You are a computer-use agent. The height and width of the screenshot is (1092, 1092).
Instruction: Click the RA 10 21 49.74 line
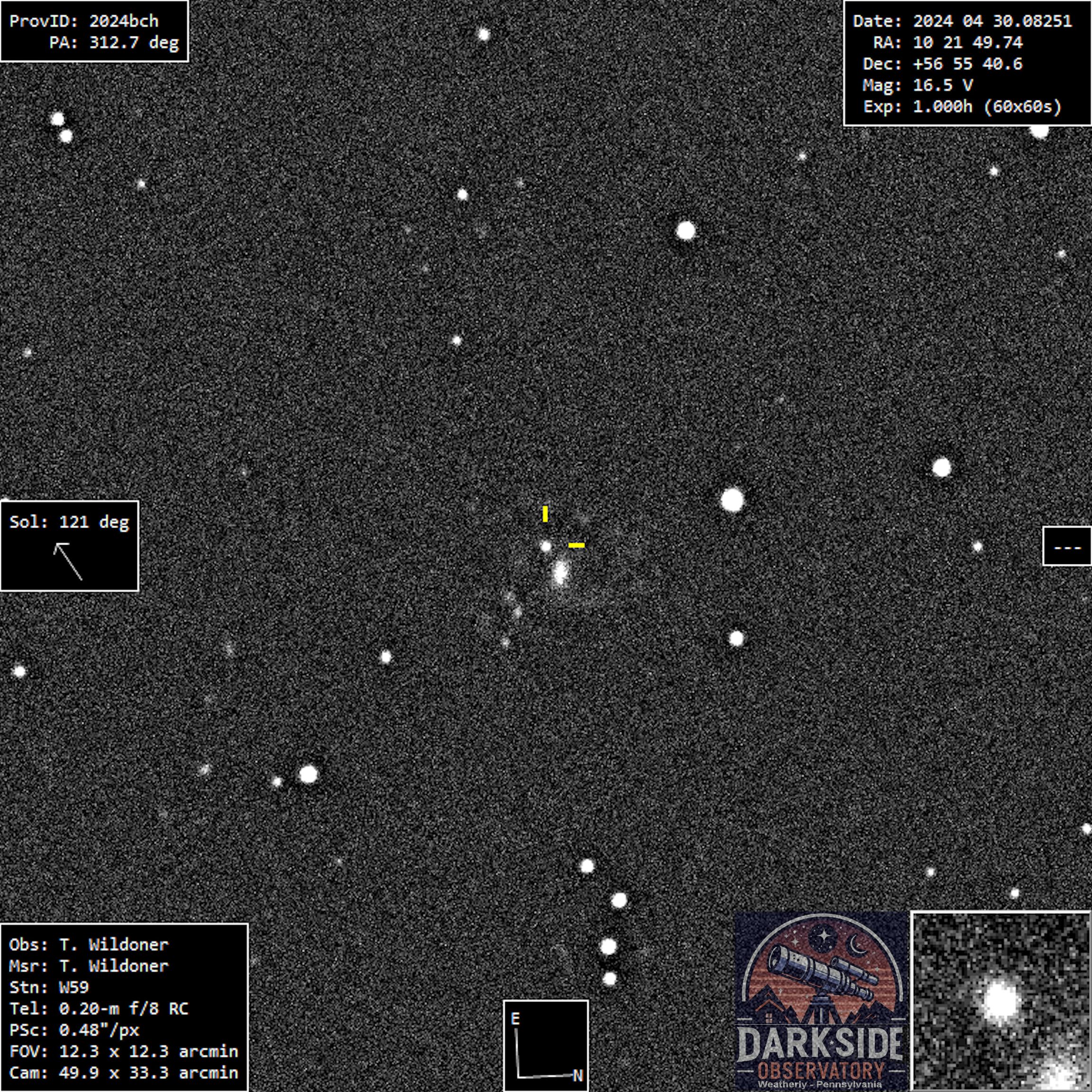tap(947, 43)
